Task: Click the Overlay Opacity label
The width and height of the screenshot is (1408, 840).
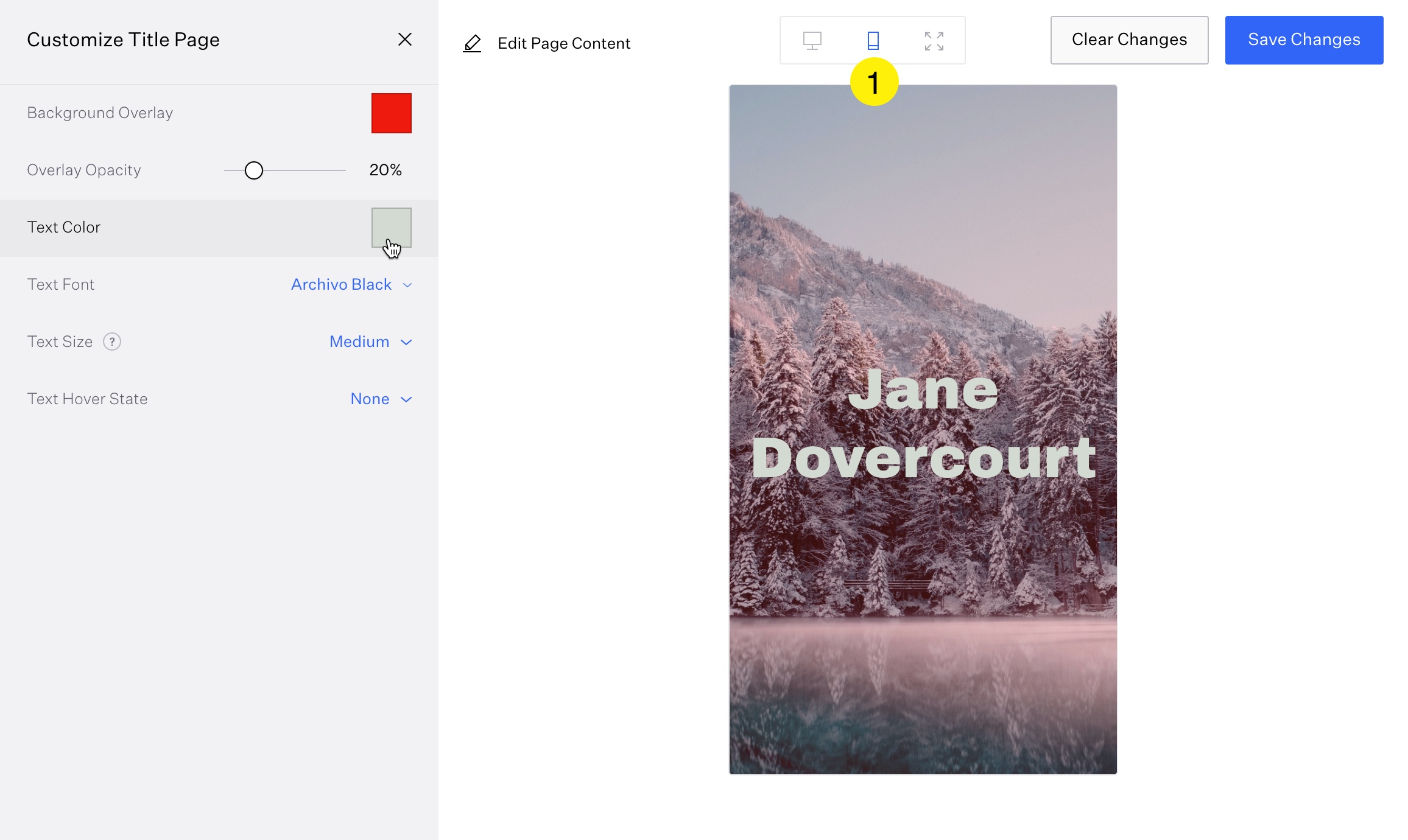Action: (x=84, y=170)
